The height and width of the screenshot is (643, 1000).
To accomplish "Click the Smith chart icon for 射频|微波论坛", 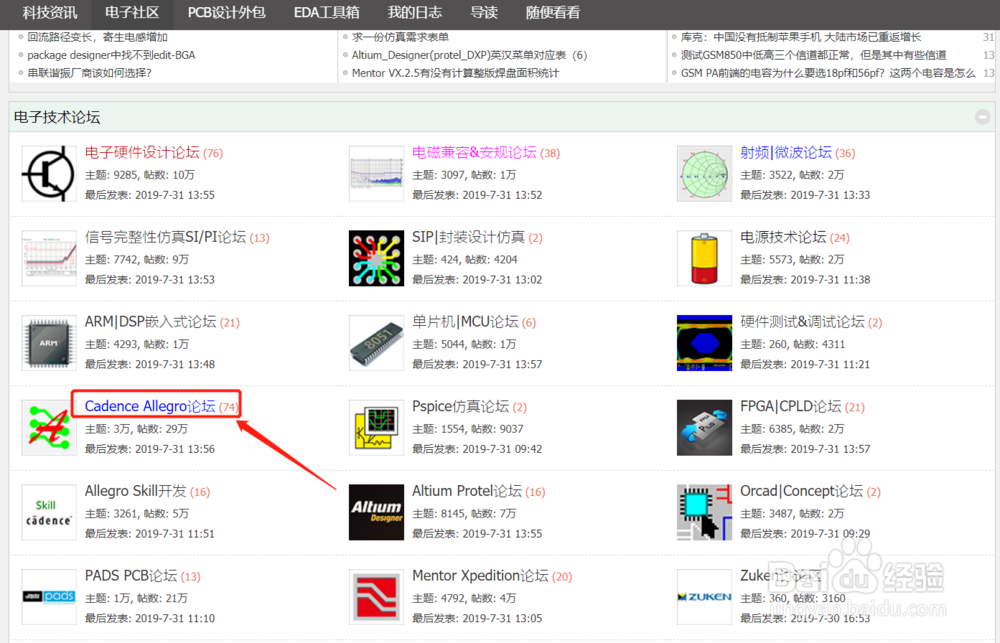I will click(x=704, y=174).
